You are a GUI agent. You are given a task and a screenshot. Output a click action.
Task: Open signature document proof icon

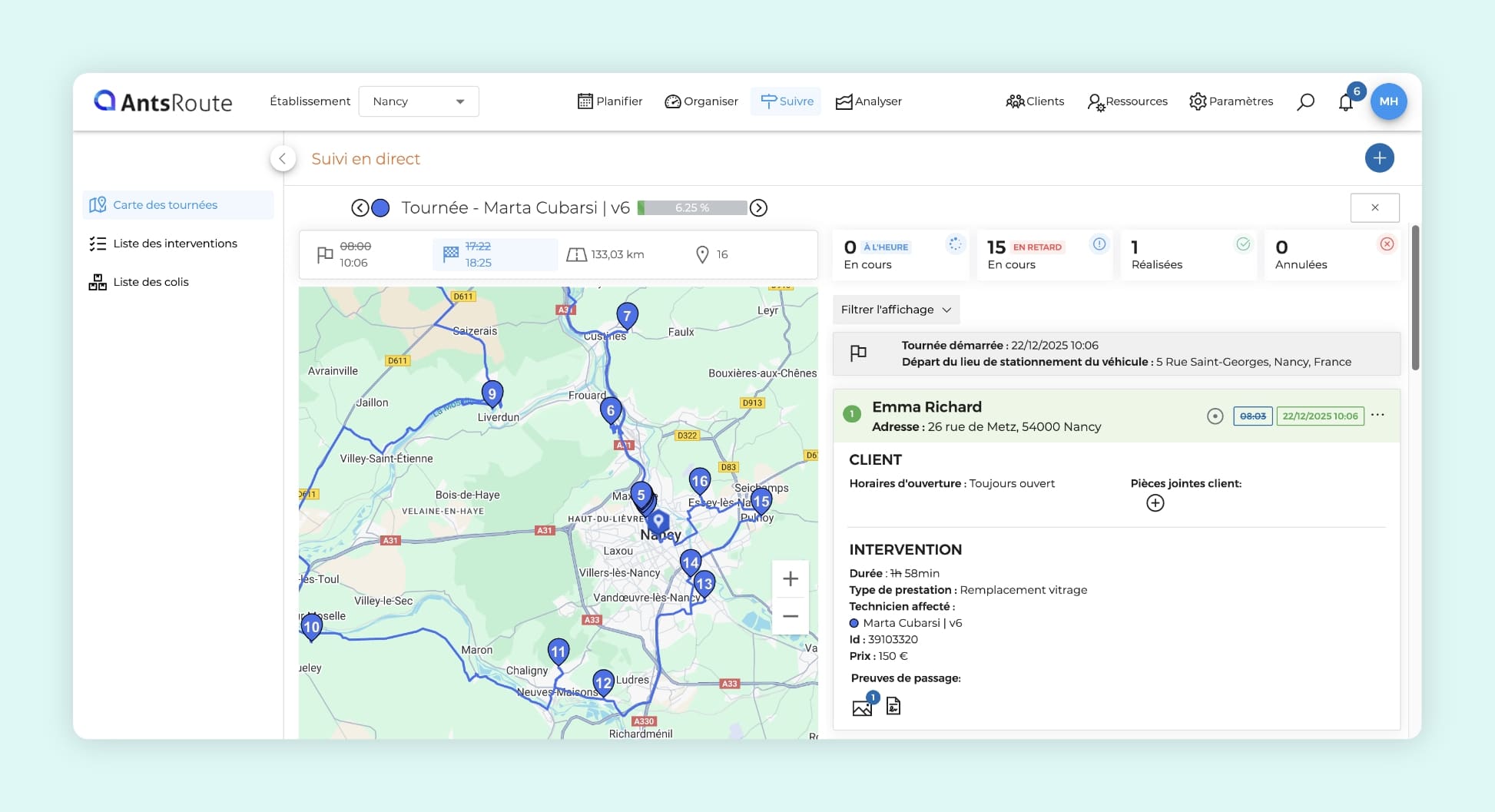click(x=893, y=706)
